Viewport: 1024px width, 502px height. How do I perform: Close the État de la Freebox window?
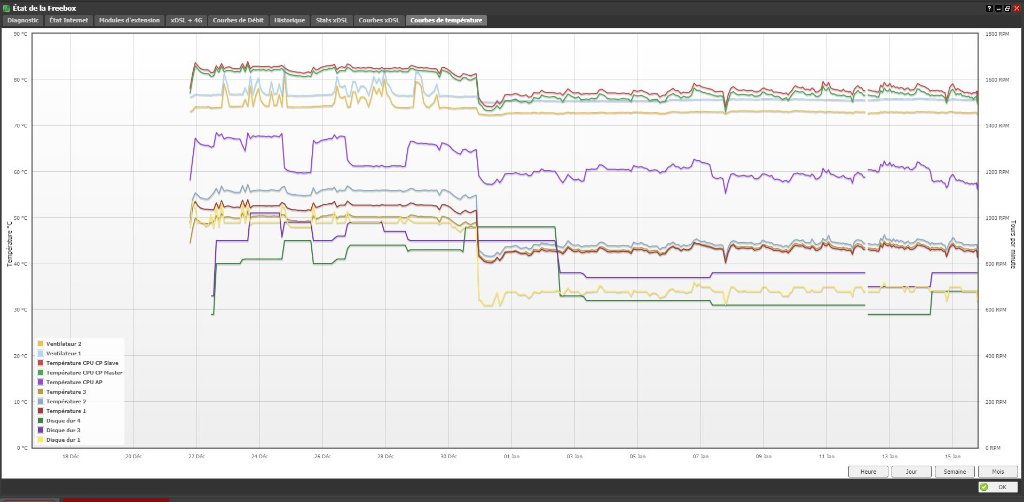(x=1017, y=8)
